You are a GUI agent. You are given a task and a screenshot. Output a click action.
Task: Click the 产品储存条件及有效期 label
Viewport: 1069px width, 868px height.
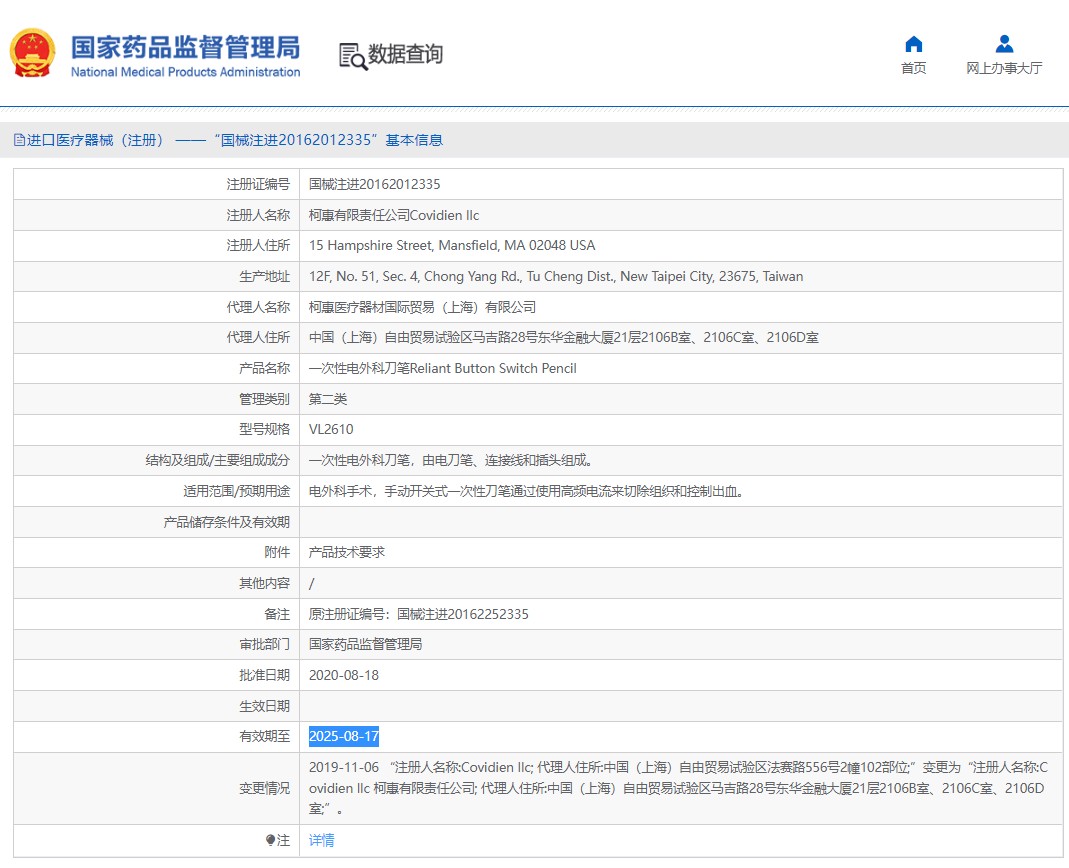point(226,522)
